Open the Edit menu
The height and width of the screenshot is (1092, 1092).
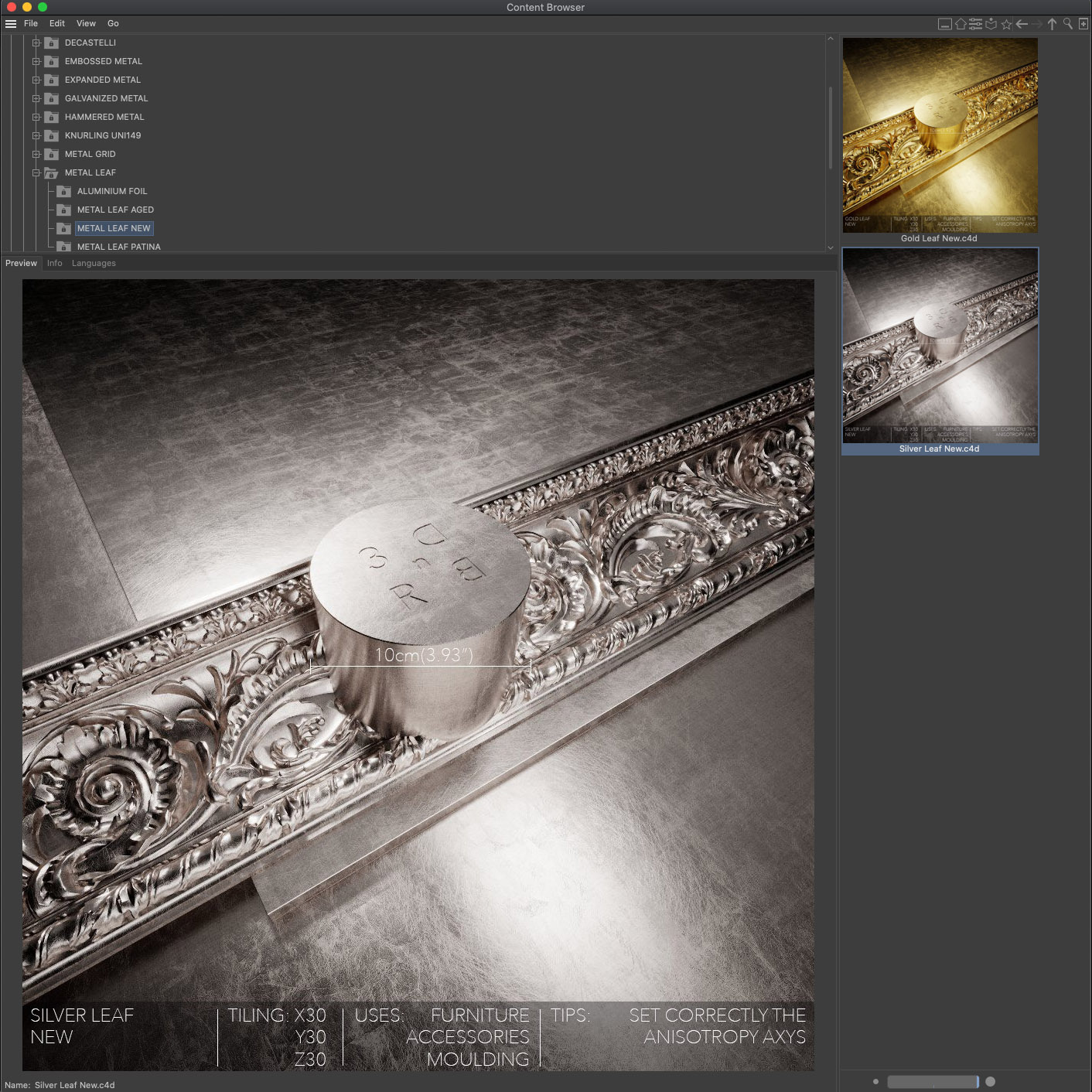(57, 24)
